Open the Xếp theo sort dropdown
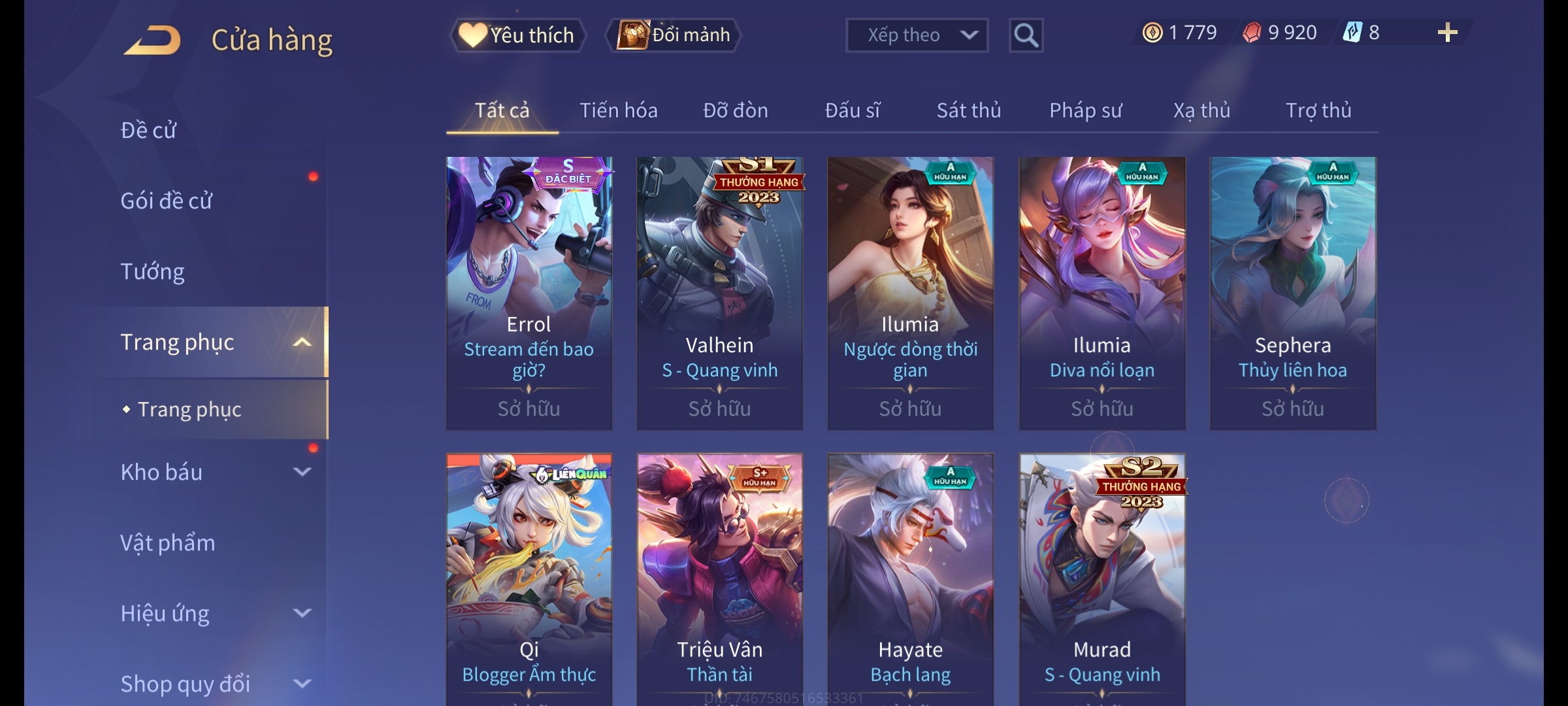Image resolution: width=1568 pixels, height=706 pixels. [917, 35]
